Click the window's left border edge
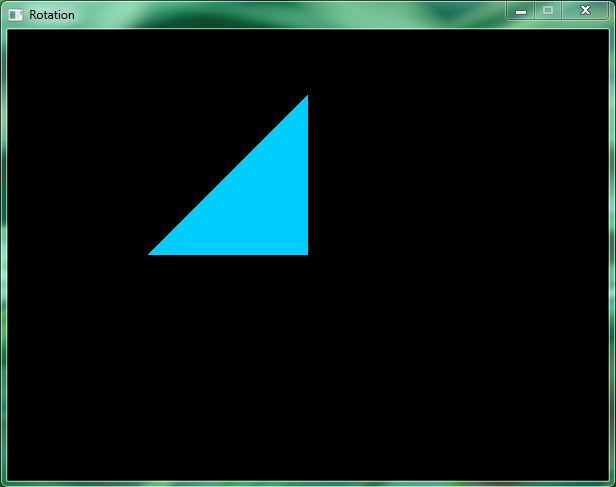The width and height of the screenshot is (616, 487). tap(3, 250)
